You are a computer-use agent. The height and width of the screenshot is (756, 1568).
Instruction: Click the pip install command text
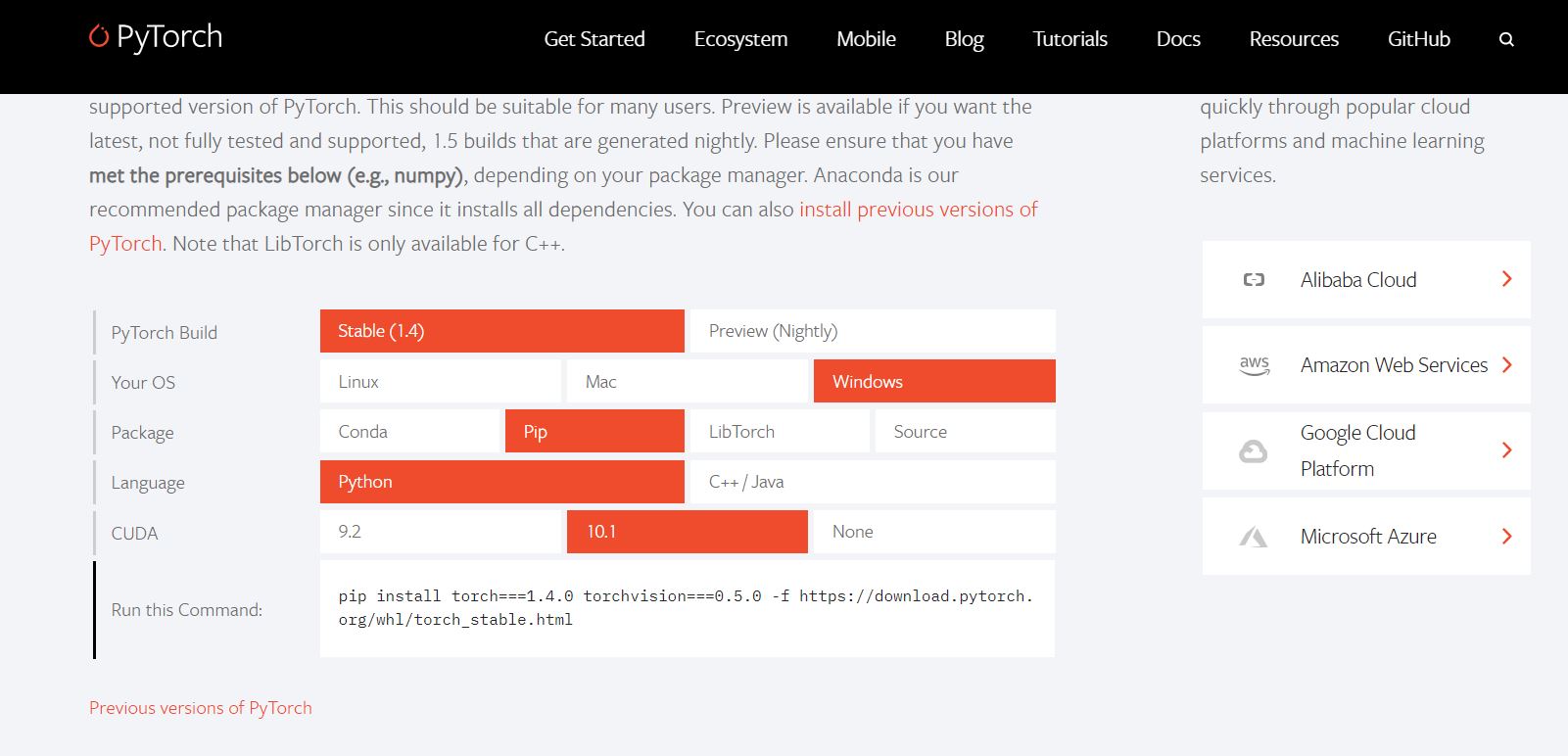[686, 607]
